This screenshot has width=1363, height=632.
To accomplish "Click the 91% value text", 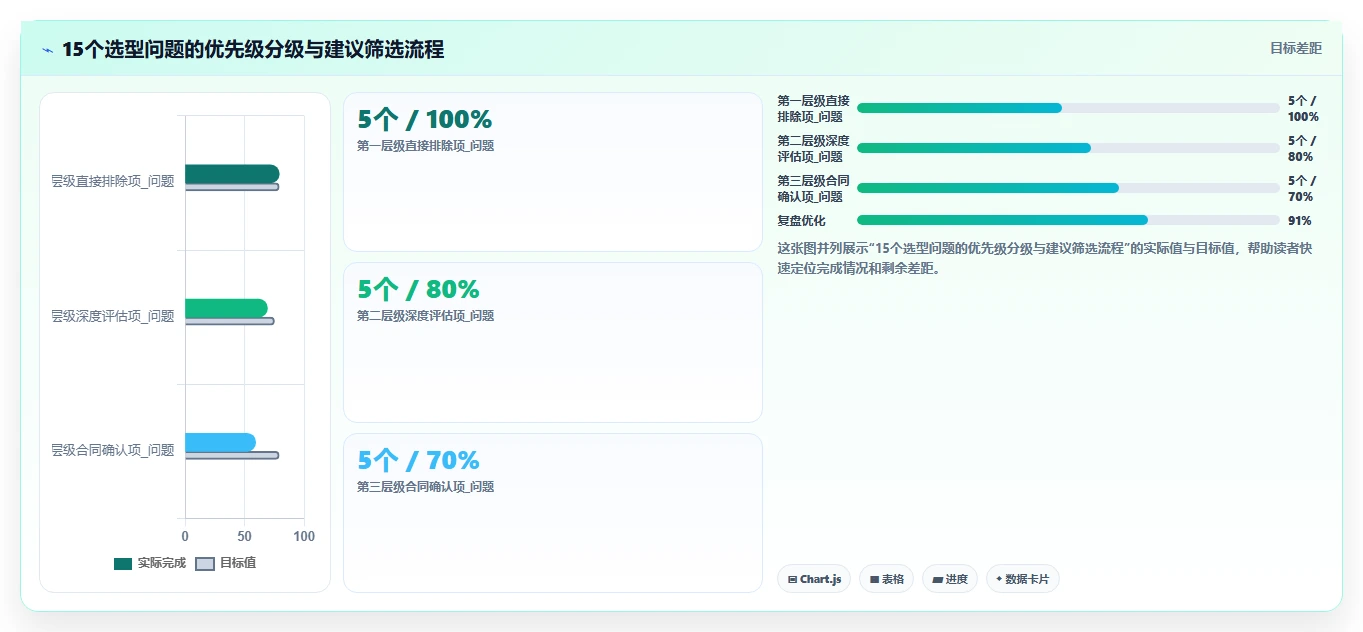I will [1299, 221].
